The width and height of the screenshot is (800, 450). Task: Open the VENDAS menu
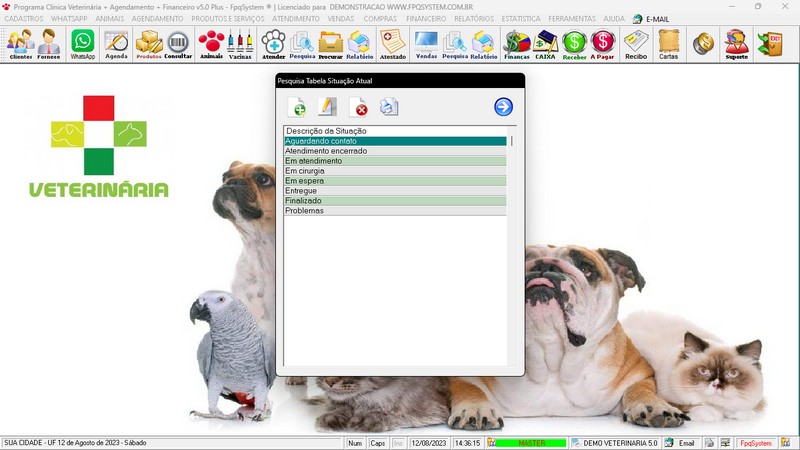tap(340, 18)
